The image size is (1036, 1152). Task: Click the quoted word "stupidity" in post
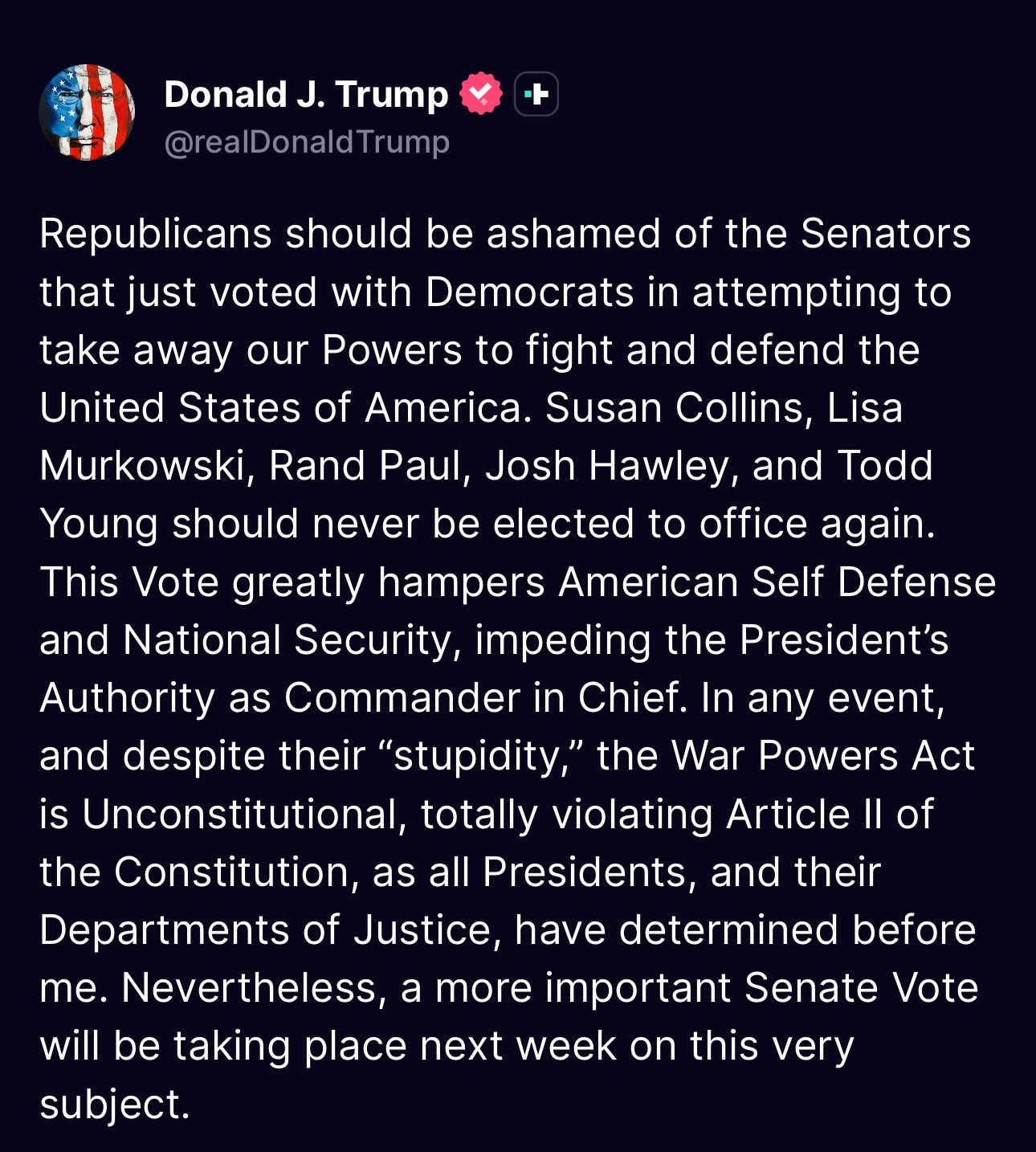click(480, 756)
